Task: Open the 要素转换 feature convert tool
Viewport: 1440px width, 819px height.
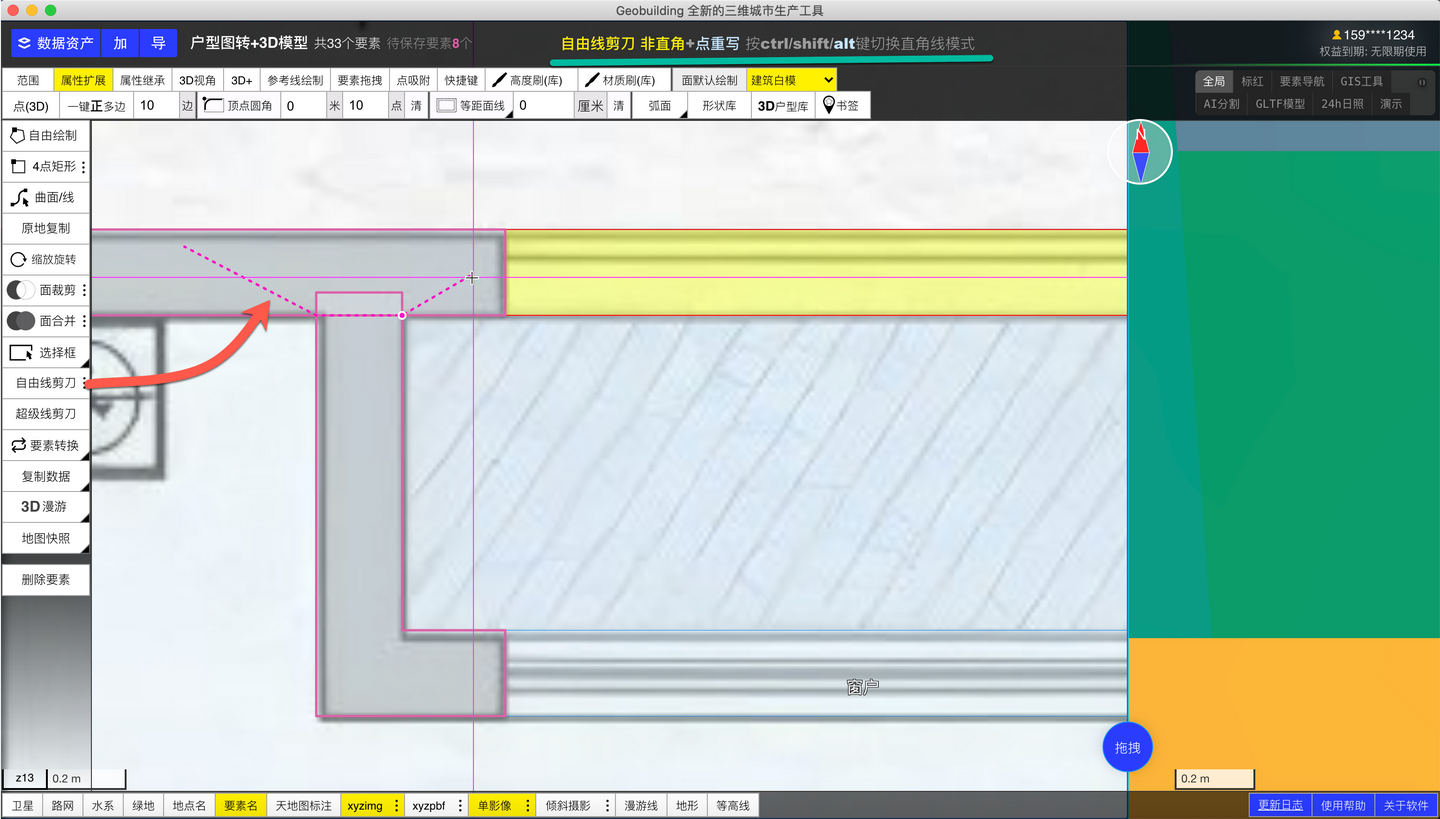Action: tap(45, 445)
